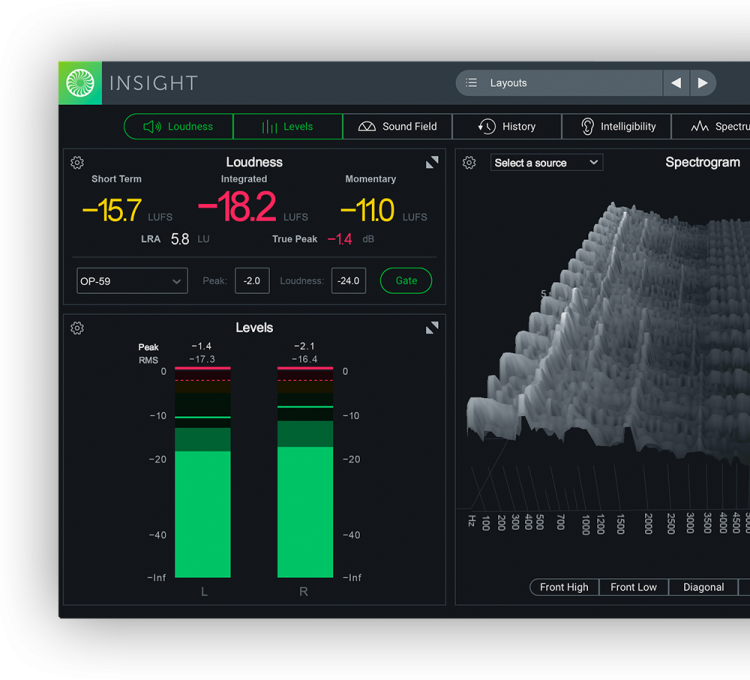Click the right RMS value -16.4
Viewport: 750px width, 680px height.
coord(304,359)
